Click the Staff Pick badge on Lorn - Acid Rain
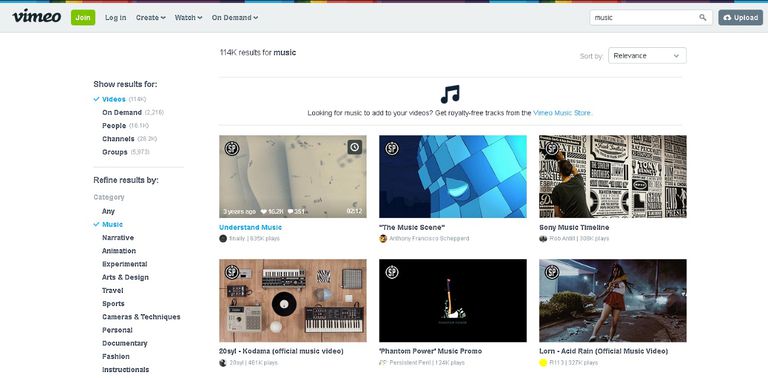Screen dimensions: 768x378 (552, 272)
